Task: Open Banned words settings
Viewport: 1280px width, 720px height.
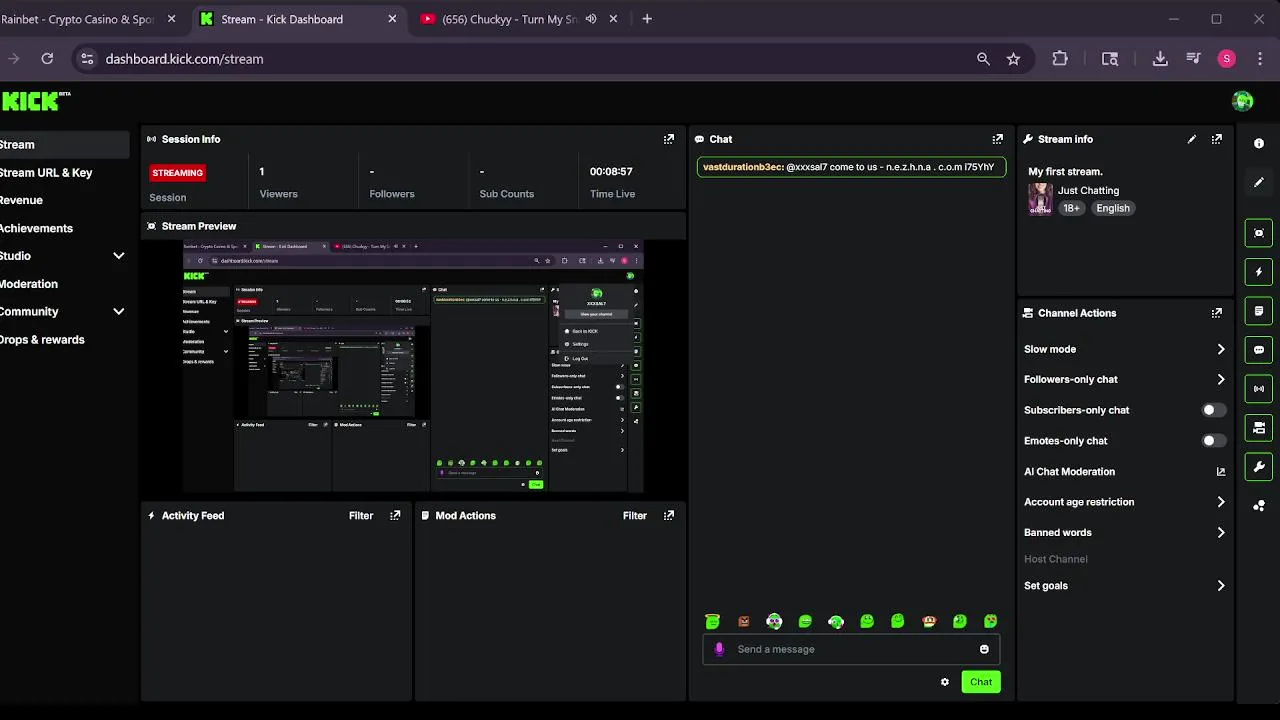Action: tap(1124, 533)
